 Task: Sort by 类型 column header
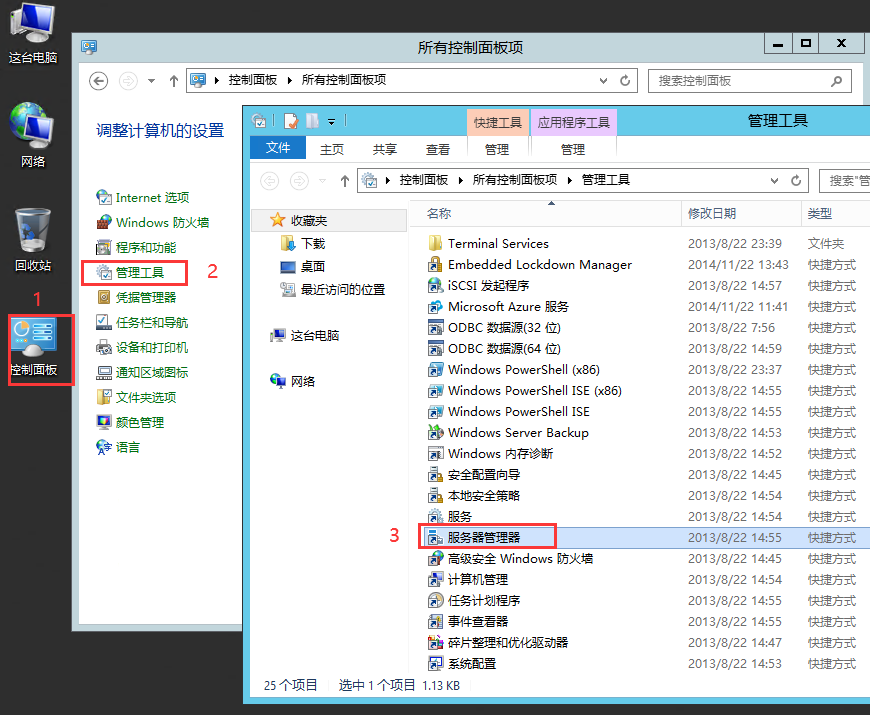click(x=820, y=214)
